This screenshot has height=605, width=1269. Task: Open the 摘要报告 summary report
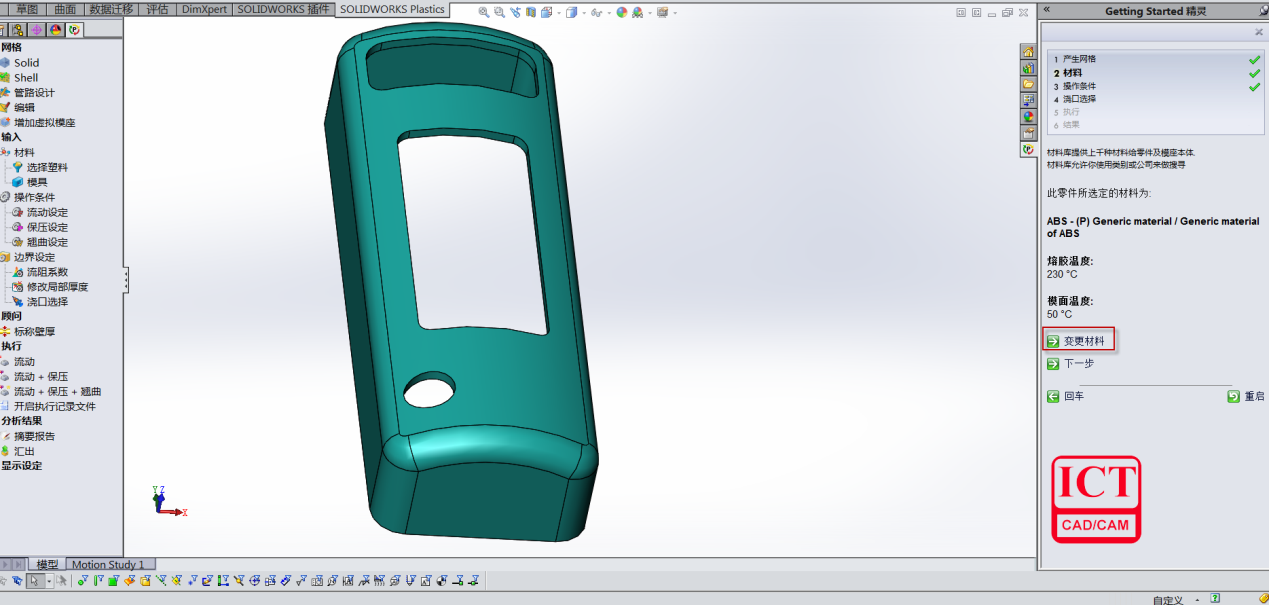click(34, 436)
